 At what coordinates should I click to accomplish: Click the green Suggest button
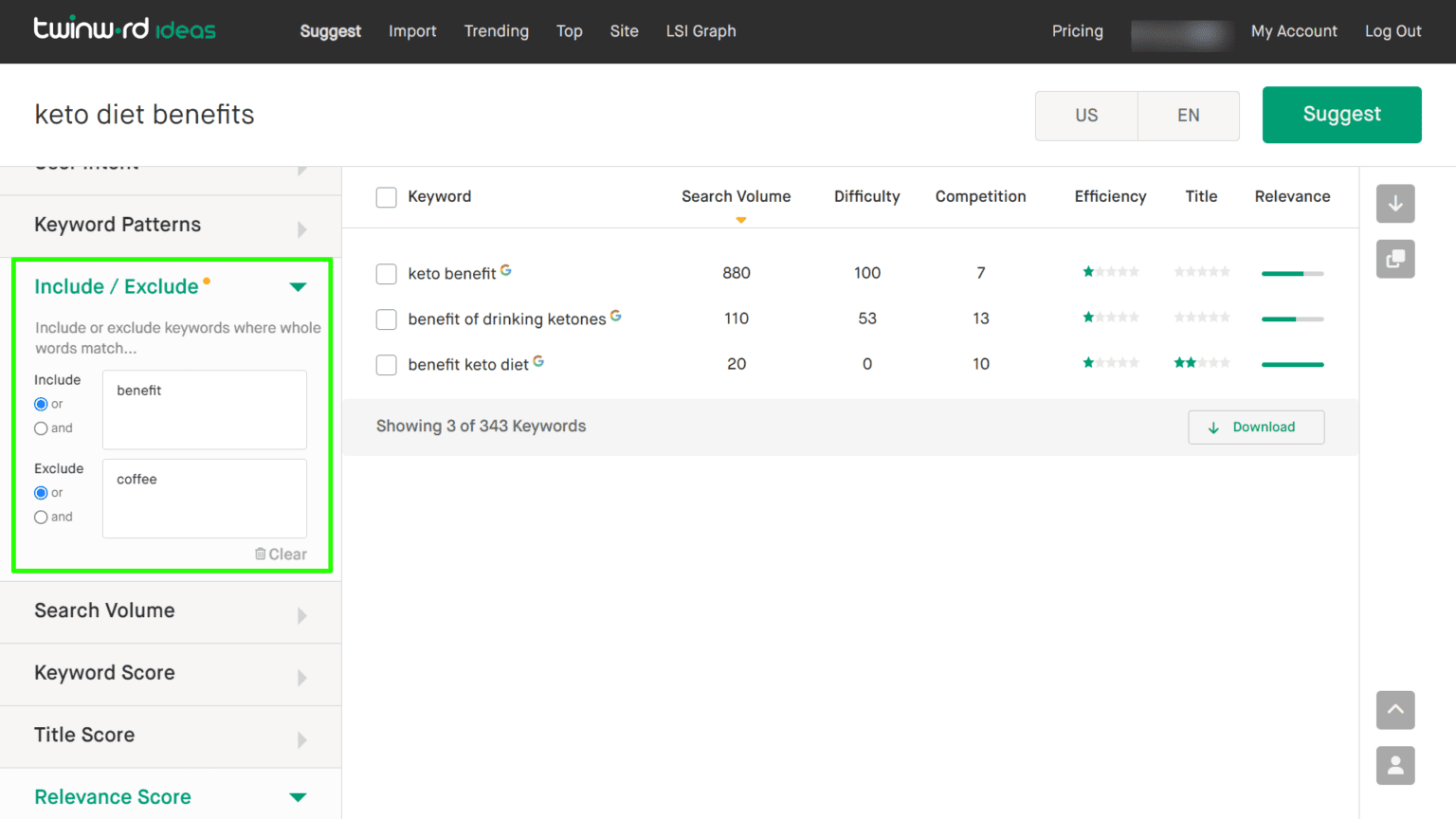click(x=1341, y=114)
